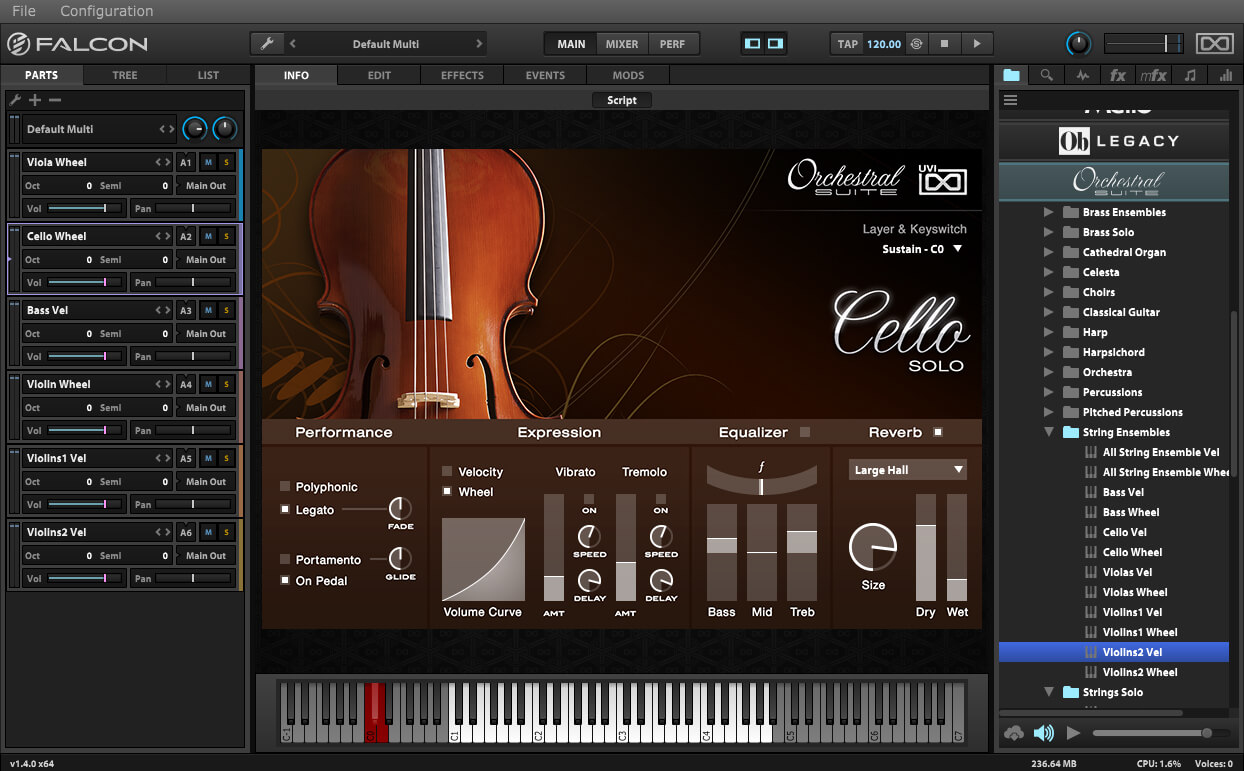Open the fx tab in browser
This screenshot has height=771, width=1244.
pyautogui.click(x=1118, y=75)
